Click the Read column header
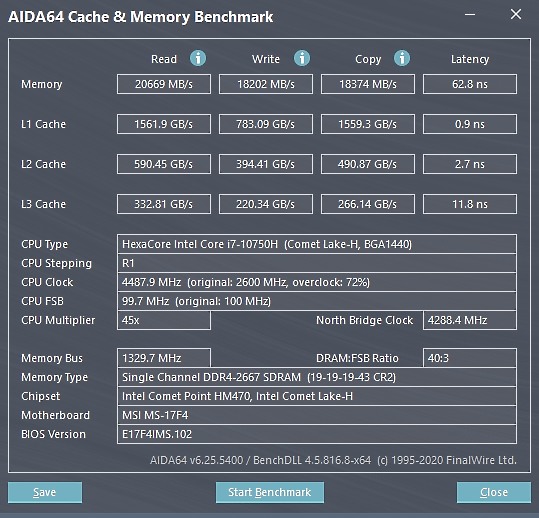The image size is (539, 518). (164, 59)
